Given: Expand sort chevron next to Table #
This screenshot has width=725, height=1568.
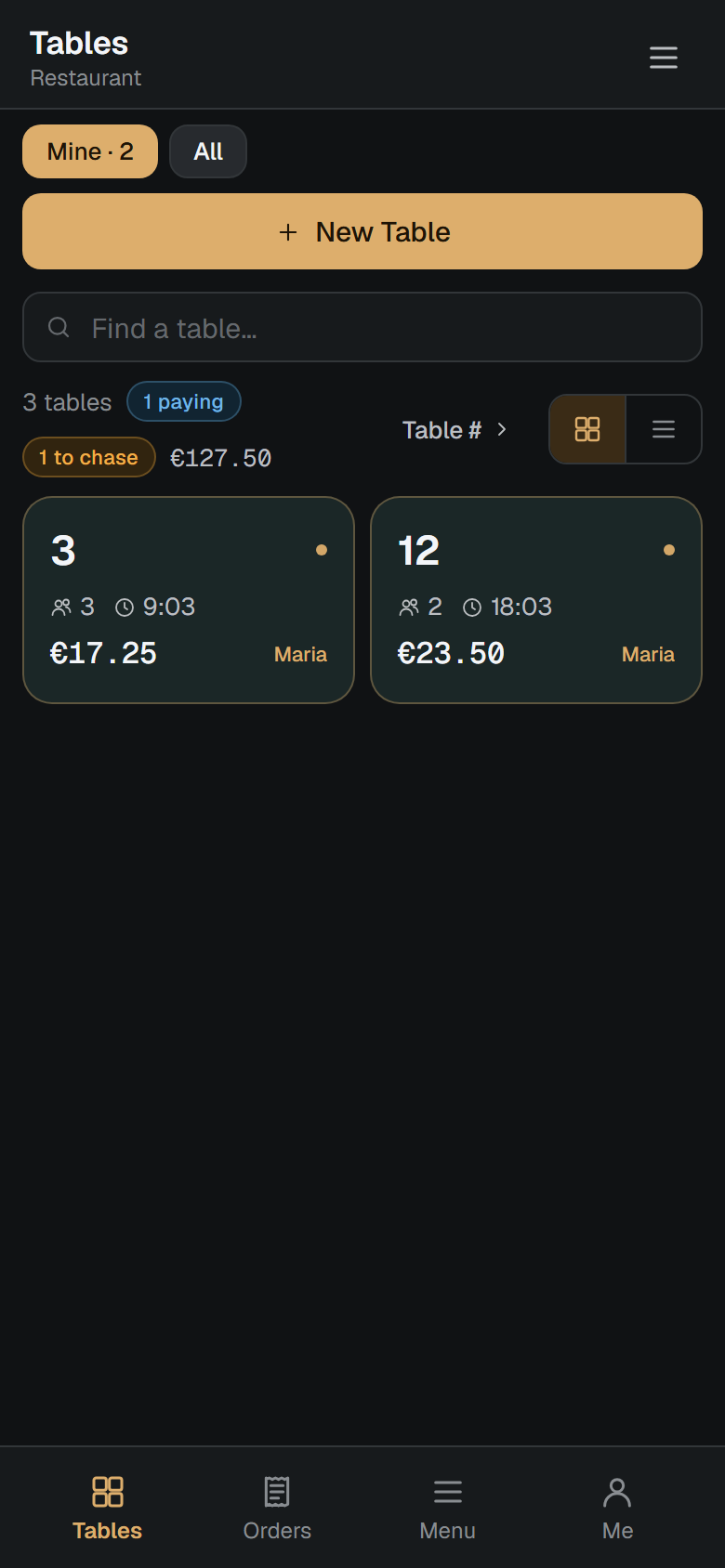Looking at the screenshot, I should 502,429.
